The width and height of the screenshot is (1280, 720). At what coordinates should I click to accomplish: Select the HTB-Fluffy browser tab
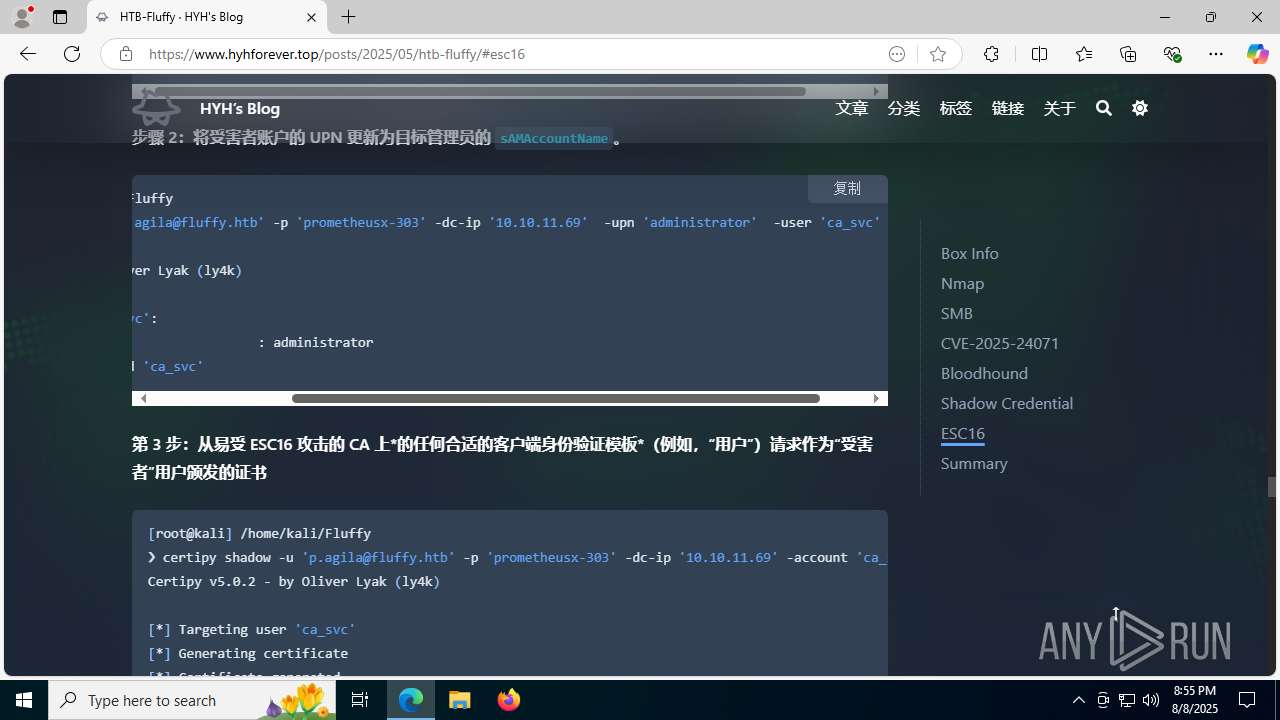(x=207, y=17)
